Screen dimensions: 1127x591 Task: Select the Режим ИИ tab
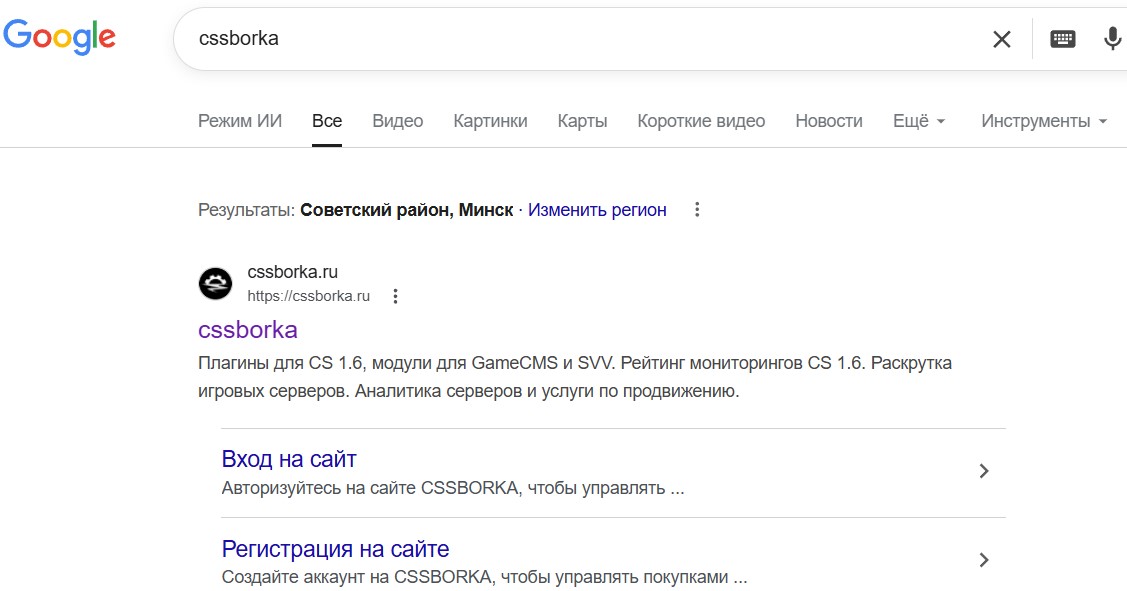click(x=240, y=120)
